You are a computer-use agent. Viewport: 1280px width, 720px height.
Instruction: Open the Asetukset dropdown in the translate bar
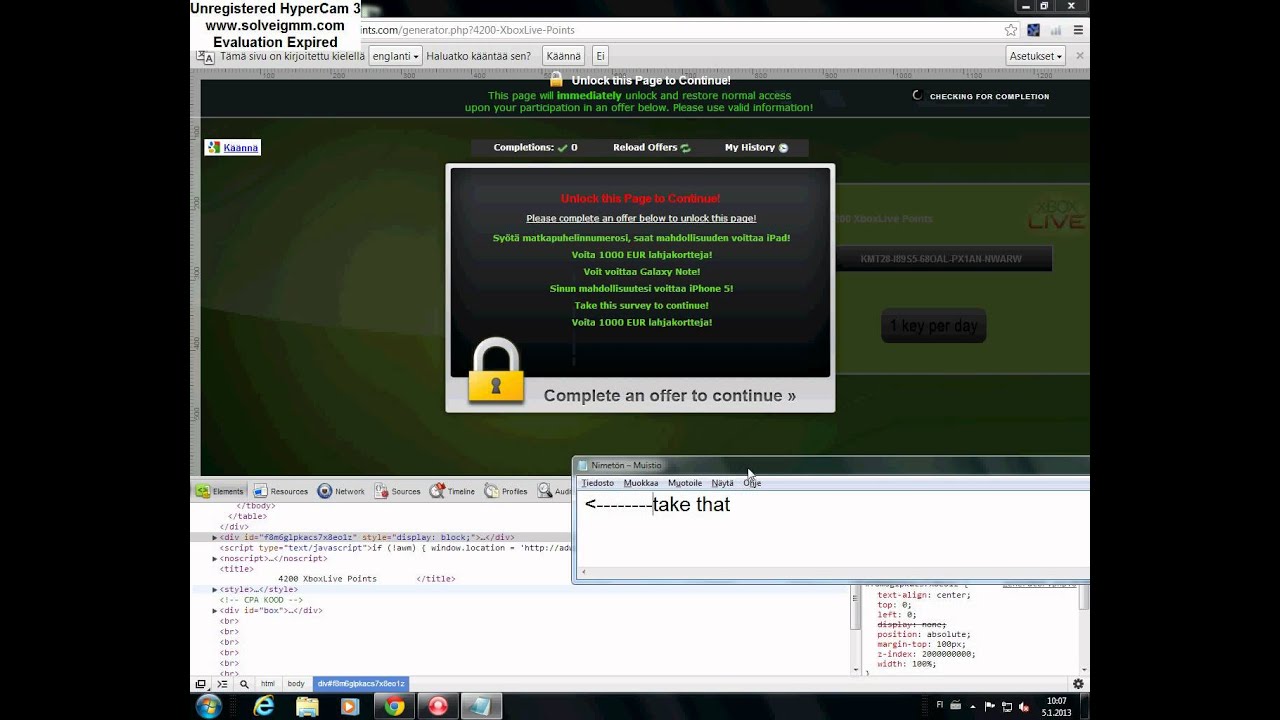1035,56
